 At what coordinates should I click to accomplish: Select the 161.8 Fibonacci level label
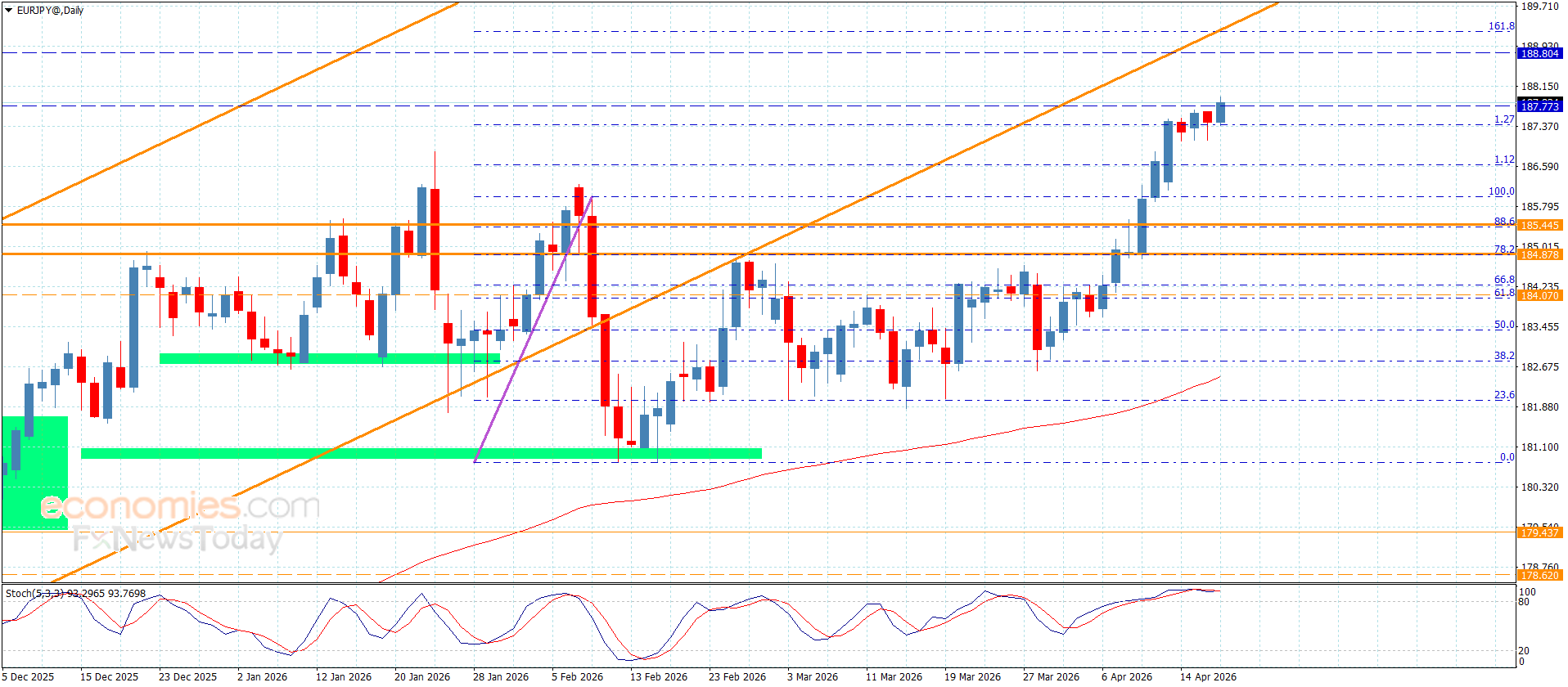(x=1501, y=26)
